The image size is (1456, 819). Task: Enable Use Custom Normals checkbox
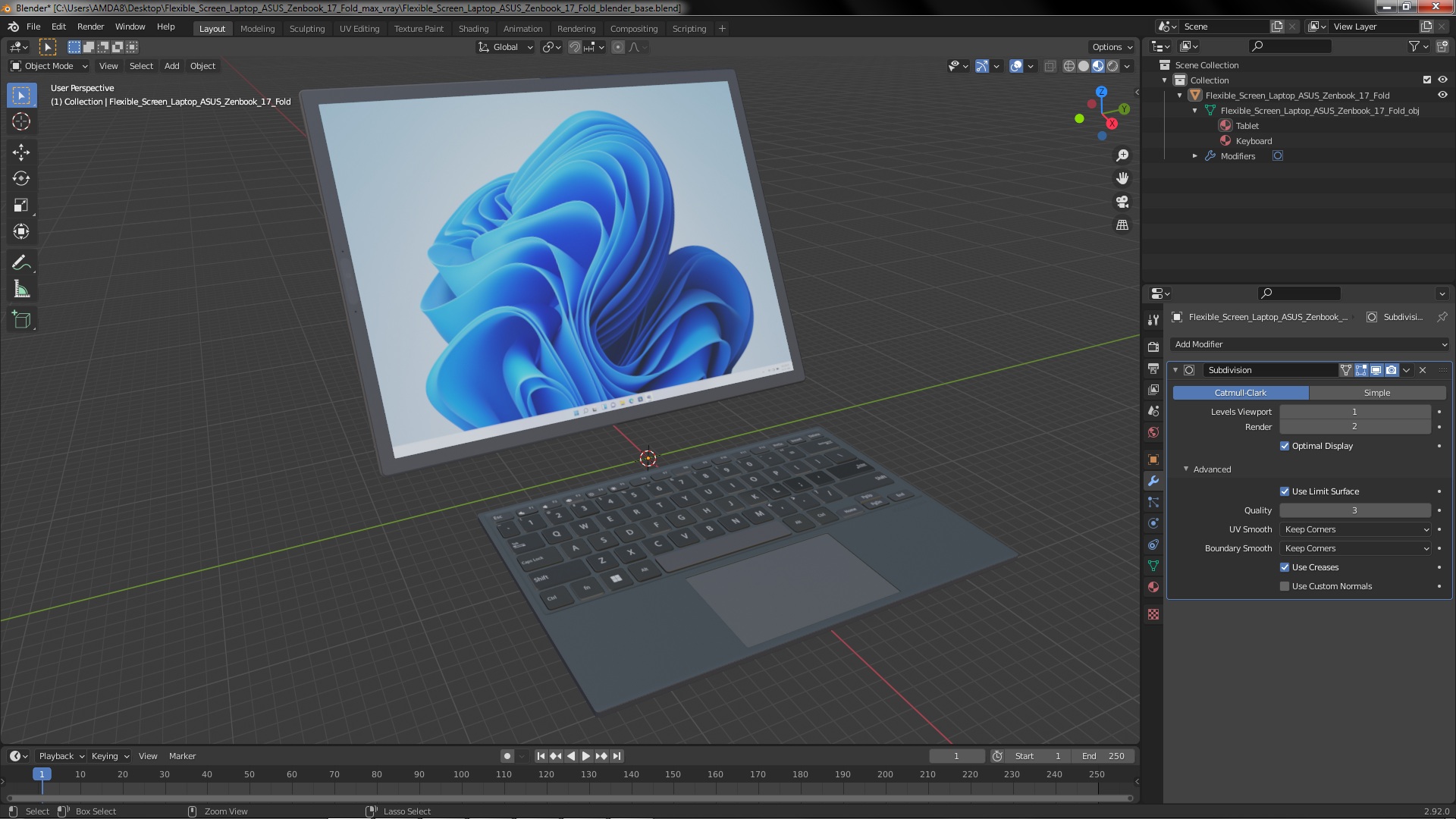pos(1285,586)
